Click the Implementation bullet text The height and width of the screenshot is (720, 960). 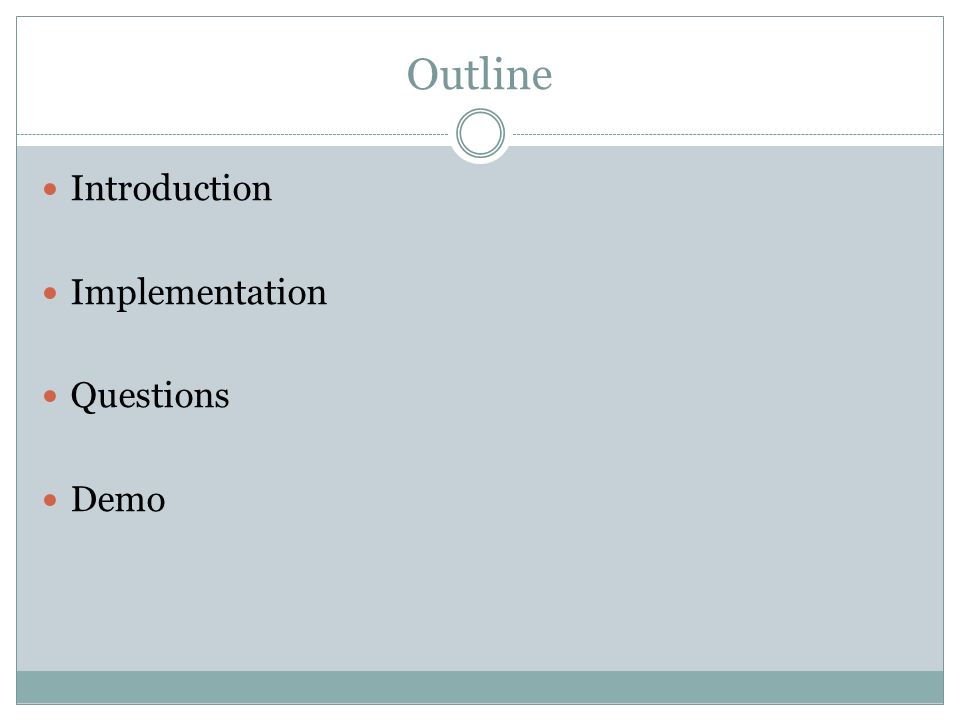[x=199, y=293]
